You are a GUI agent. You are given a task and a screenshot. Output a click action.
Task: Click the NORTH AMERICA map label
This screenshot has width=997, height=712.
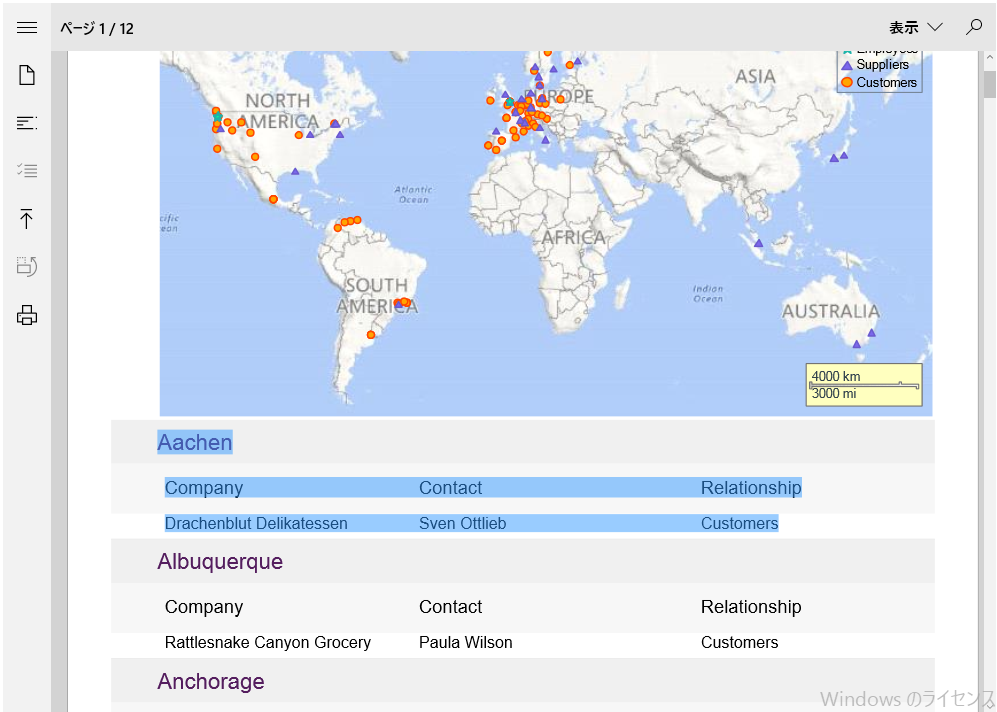pyautogui.click(x=278, y=111)
